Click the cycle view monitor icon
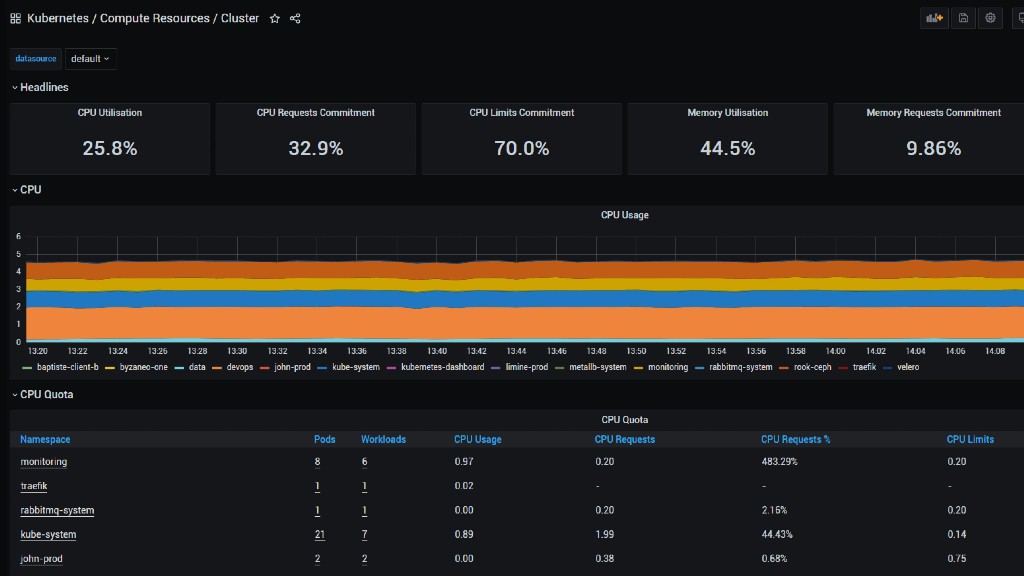This screenshot has height=576, width=1024. click(x=1019, y=18)
